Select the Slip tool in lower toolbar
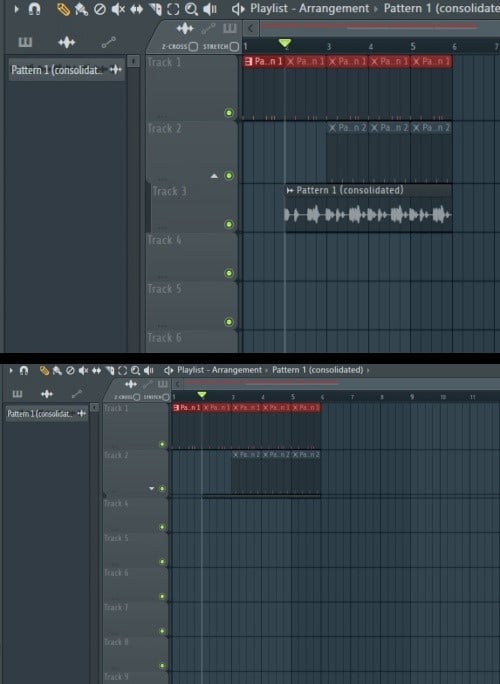500x684 pixels. pyautogui.click(x=96, y=370)
